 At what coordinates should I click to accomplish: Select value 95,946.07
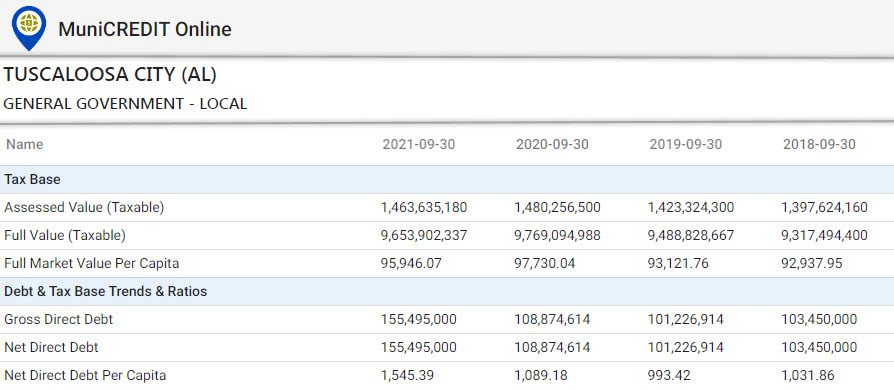coord(411,263)
